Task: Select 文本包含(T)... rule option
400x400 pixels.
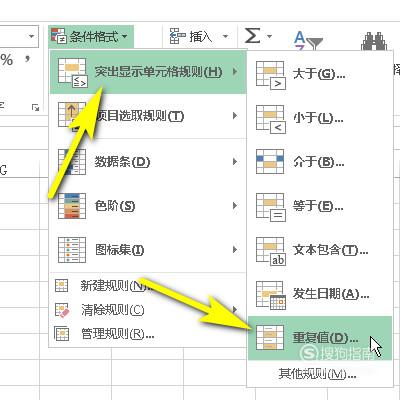Action: pyautogui.click(x=319, y=250)
